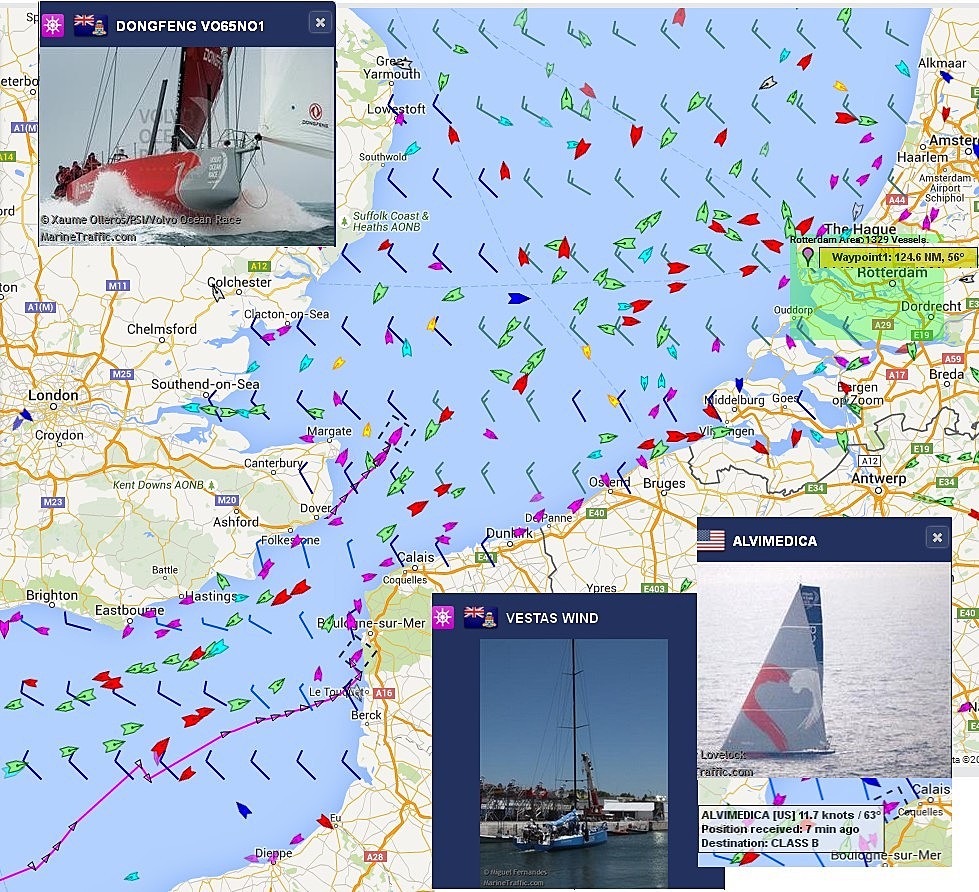Click the Breda city label
The image size is (979, 892).
[947, 374]
